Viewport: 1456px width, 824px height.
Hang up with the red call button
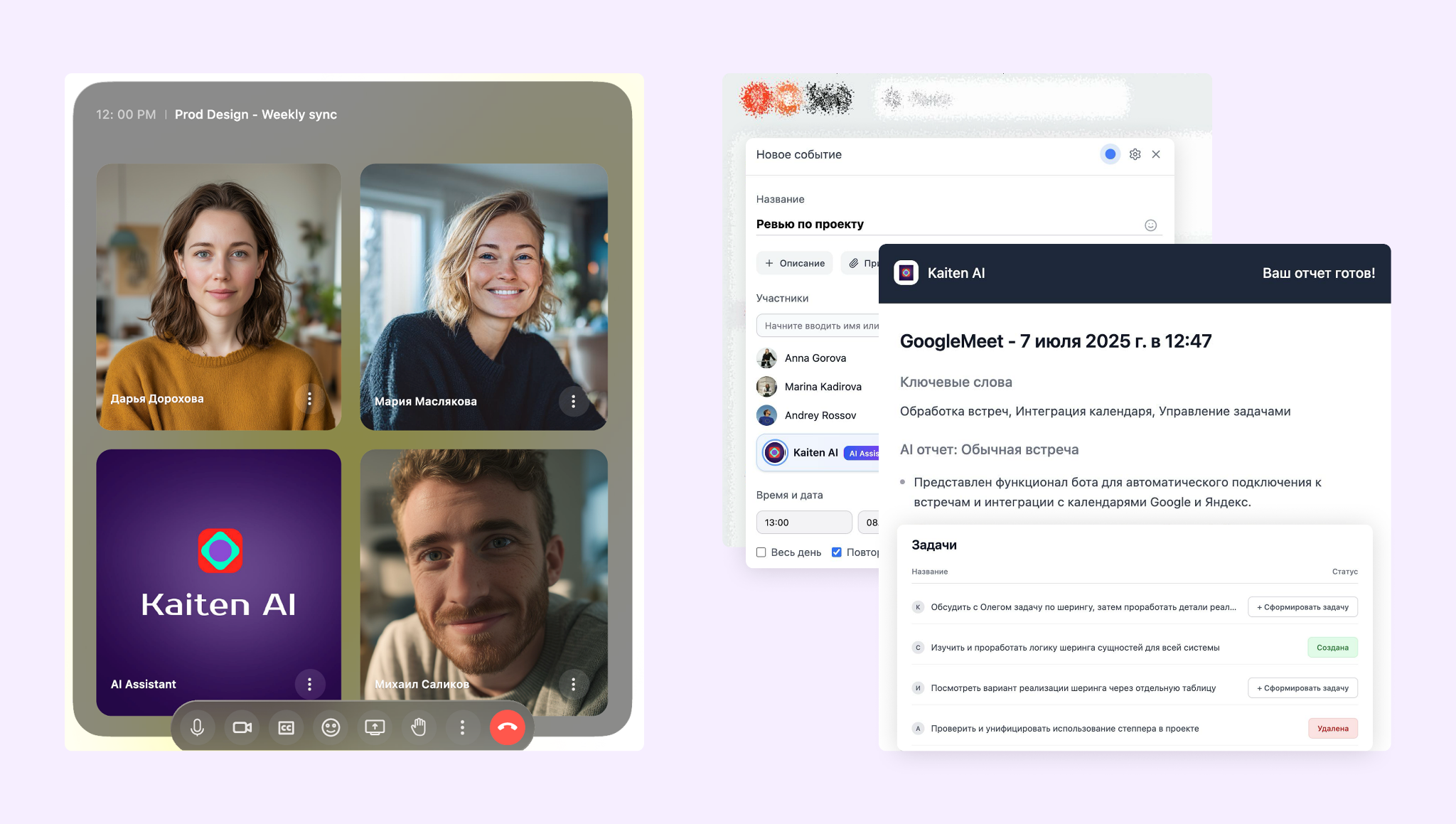click(x=507, y=727)
